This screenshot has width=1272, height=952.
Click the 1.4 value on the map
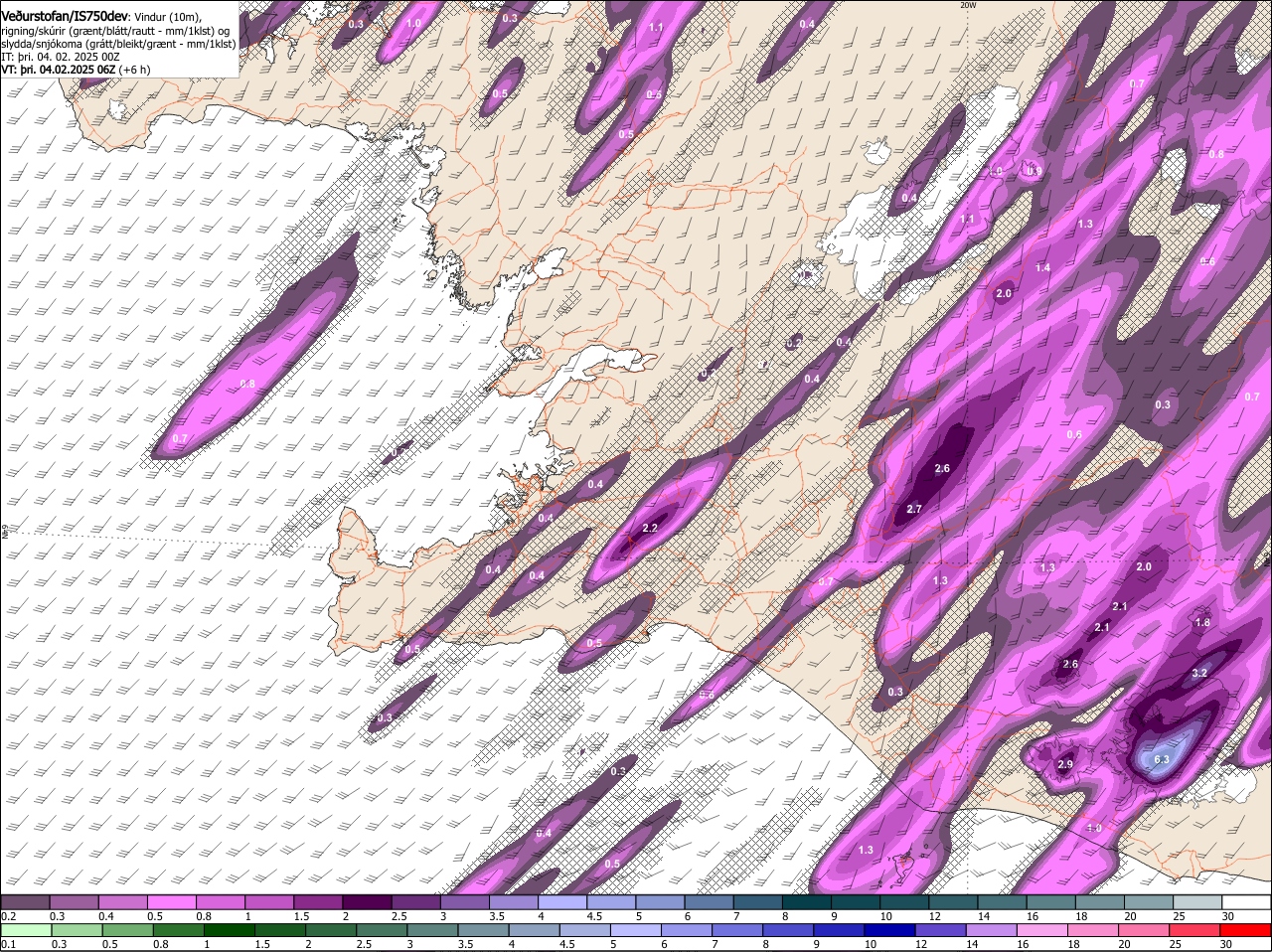[1042, 268]
